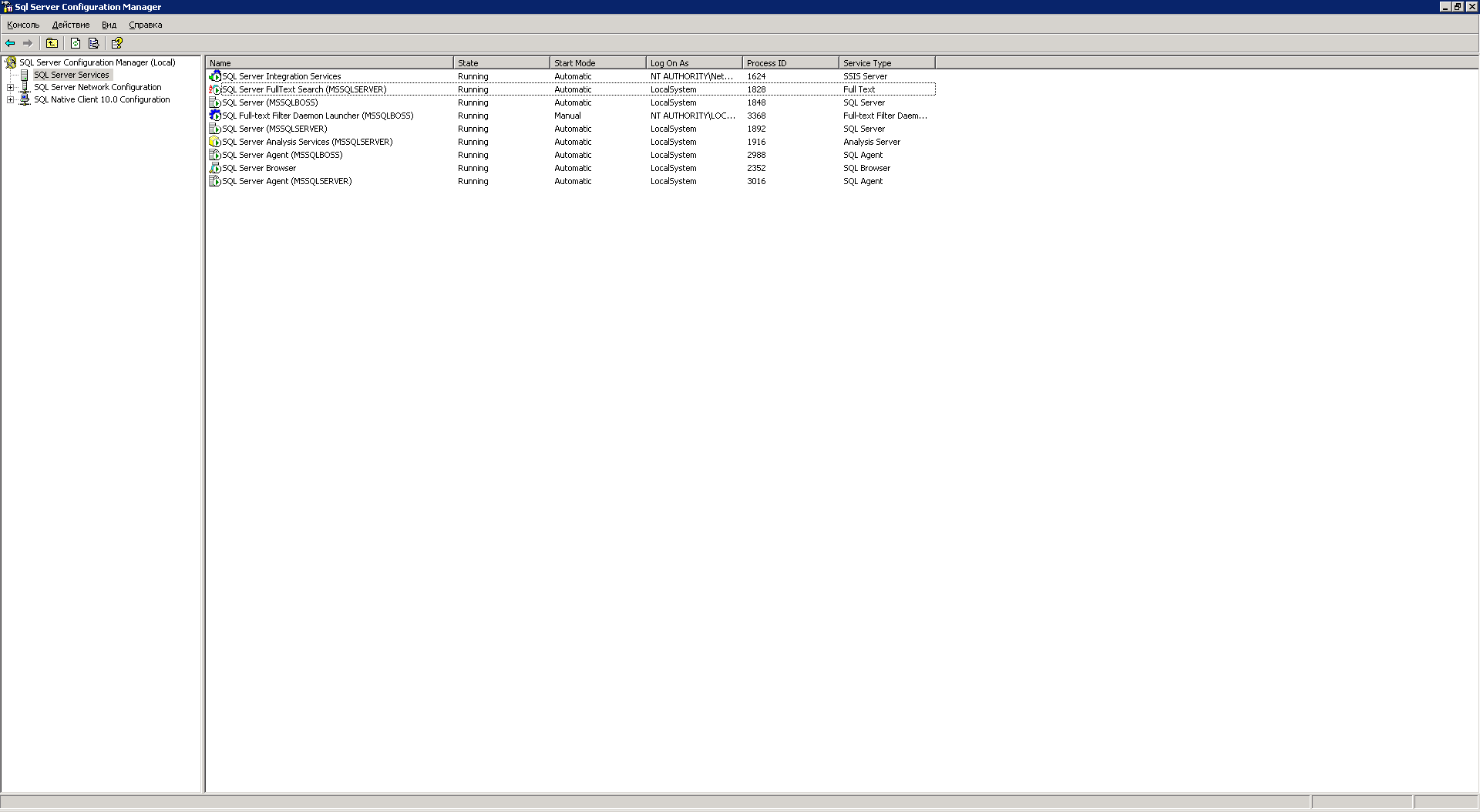Click the app icon in the title bar
Screen dimensions: 1480x812
8,7
